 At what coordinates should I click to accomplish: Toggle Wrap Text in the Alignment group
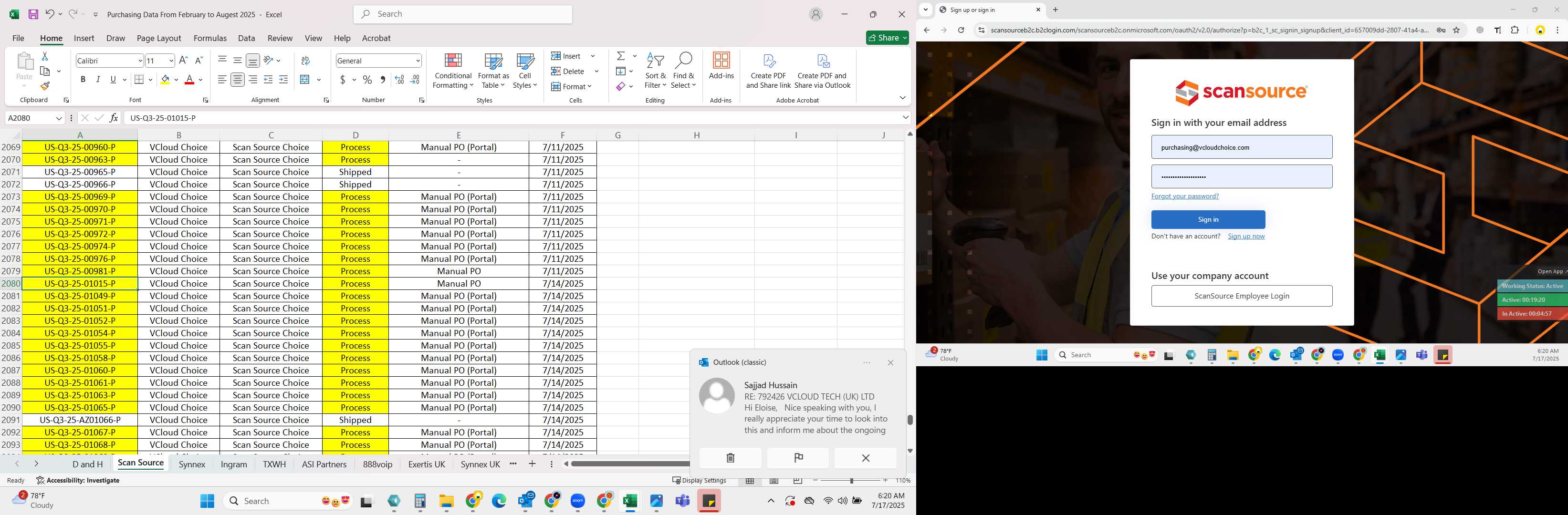(305, 60)
